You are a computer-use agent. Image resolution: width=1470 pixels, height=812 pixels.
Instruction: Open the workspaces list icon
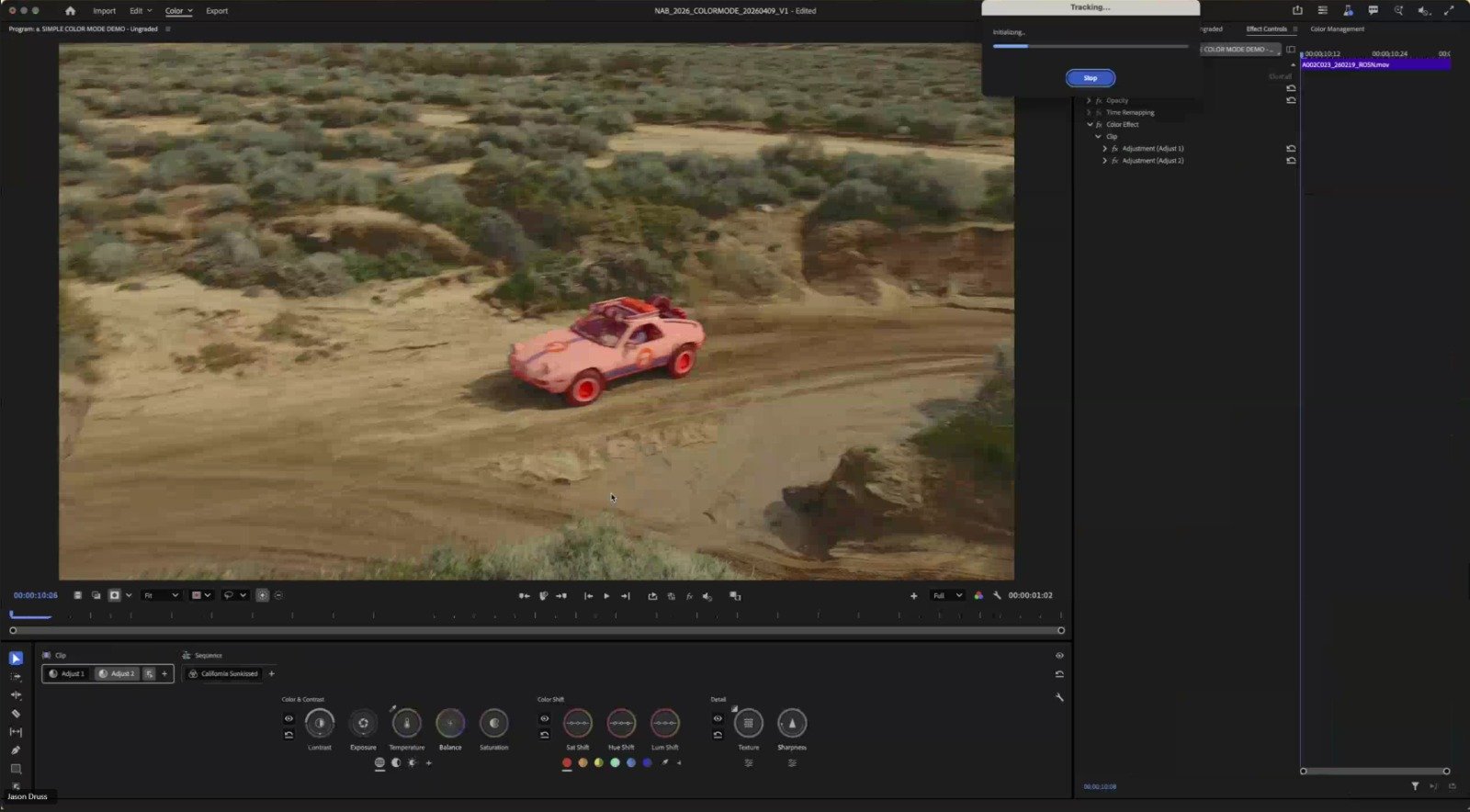point(1322,11)
